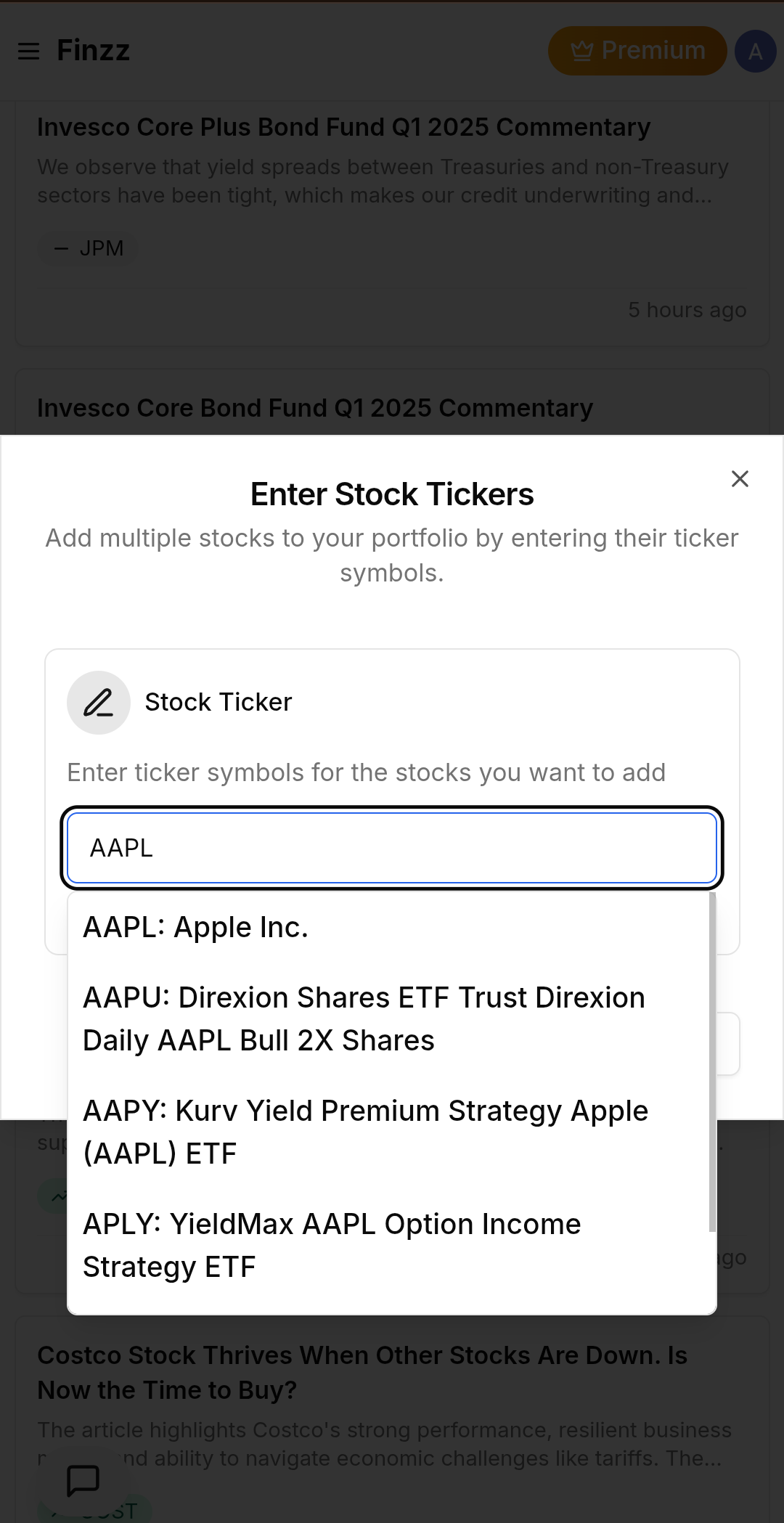Choose AAPU Direxion Daily AAPL Bull 2X
This screenshot has height=1523, width=784.
point(363,1018)
